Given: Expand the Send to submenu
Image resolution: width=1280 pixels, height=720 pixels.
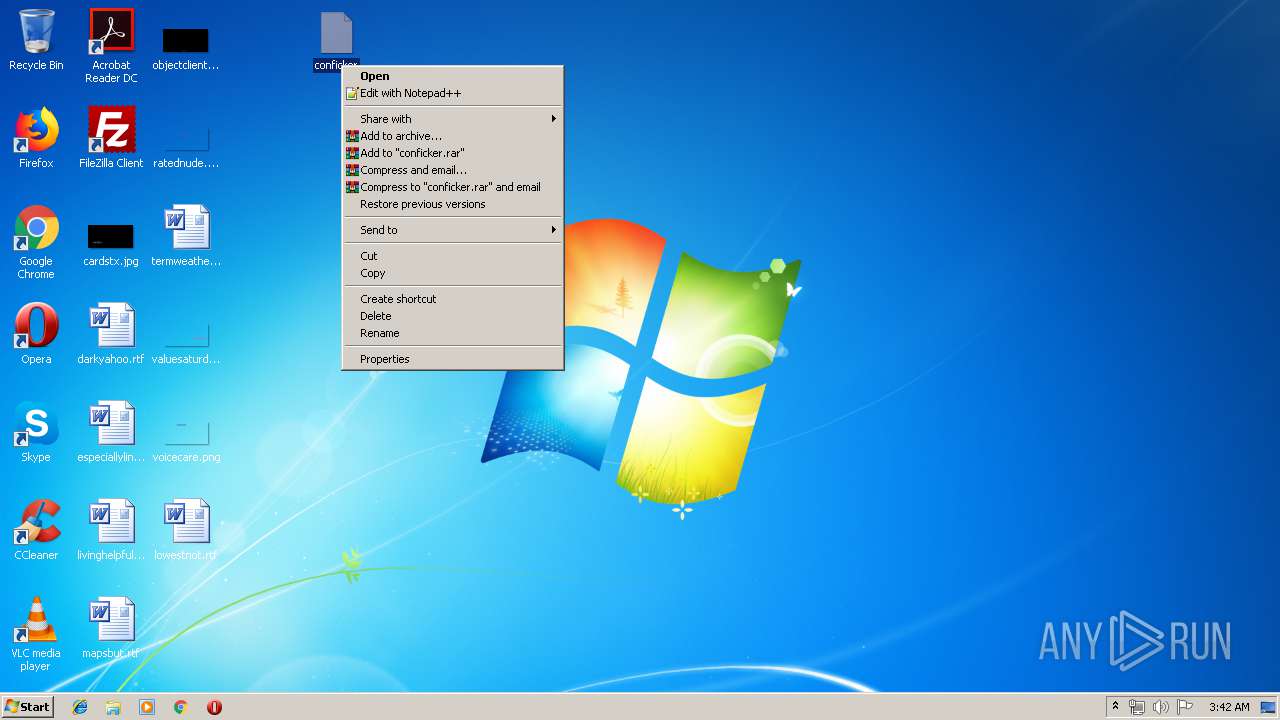Looking at the screenshot, I should pos(453,230).
